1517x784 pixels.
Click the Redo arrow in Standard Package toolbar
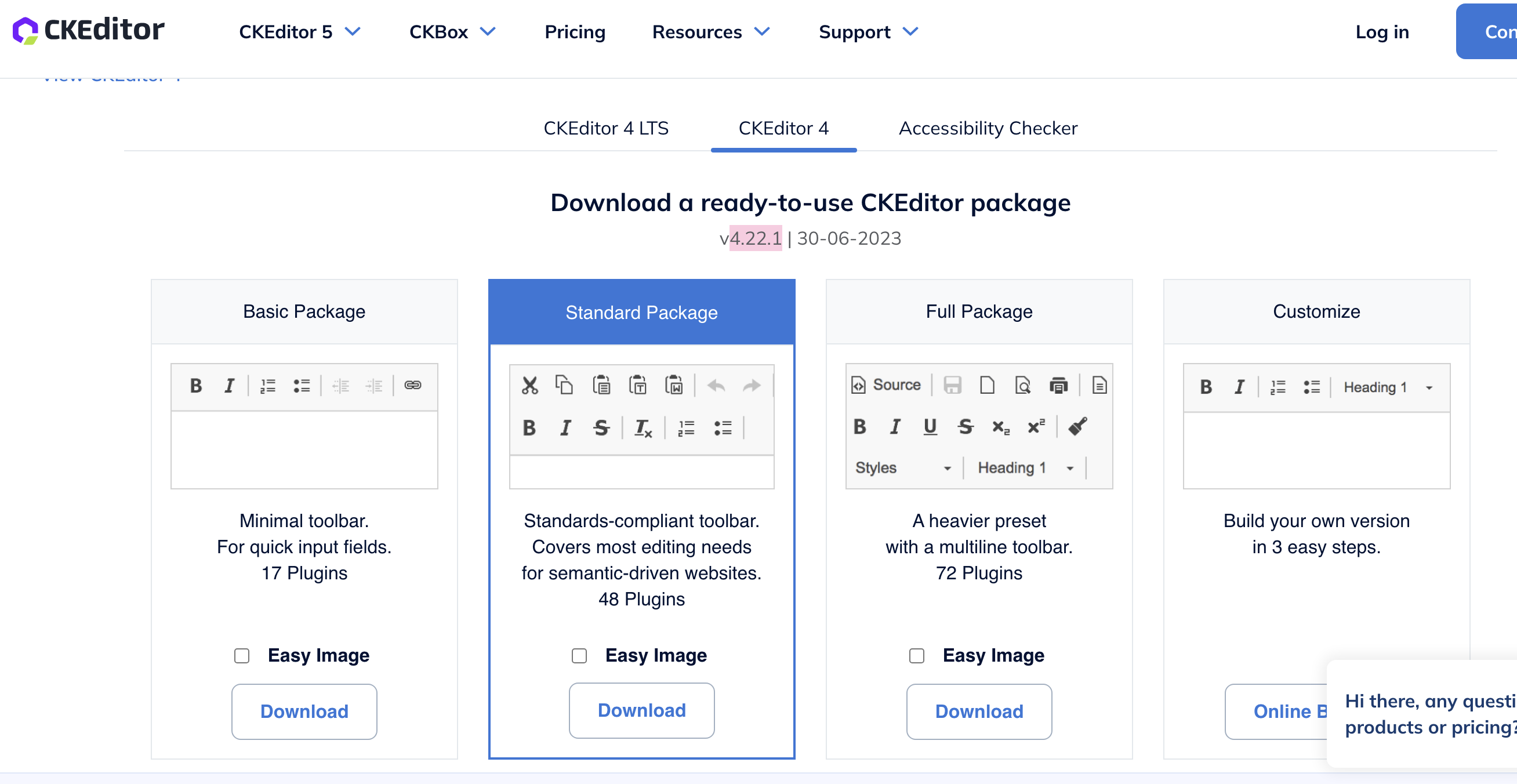752,386
